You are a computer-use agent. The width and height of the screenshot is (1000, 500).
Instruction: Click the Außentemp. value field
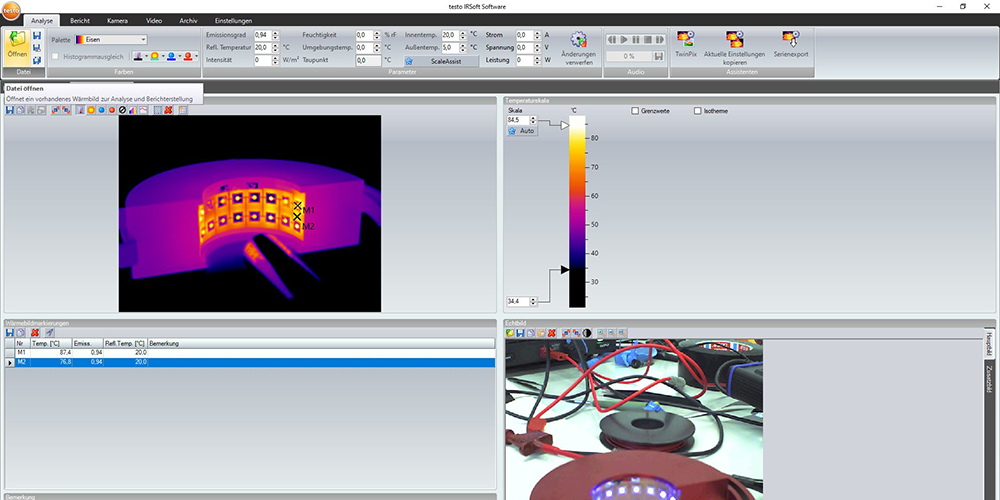tap(450, 47)
